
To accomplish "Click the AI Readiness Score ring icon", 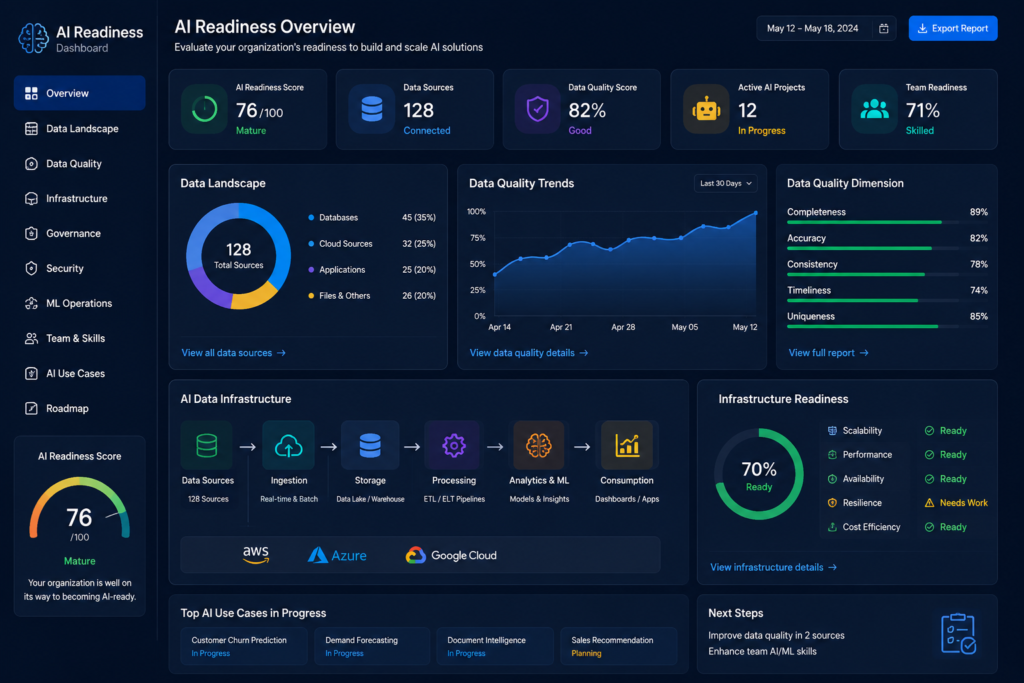I will pos(204,109).
